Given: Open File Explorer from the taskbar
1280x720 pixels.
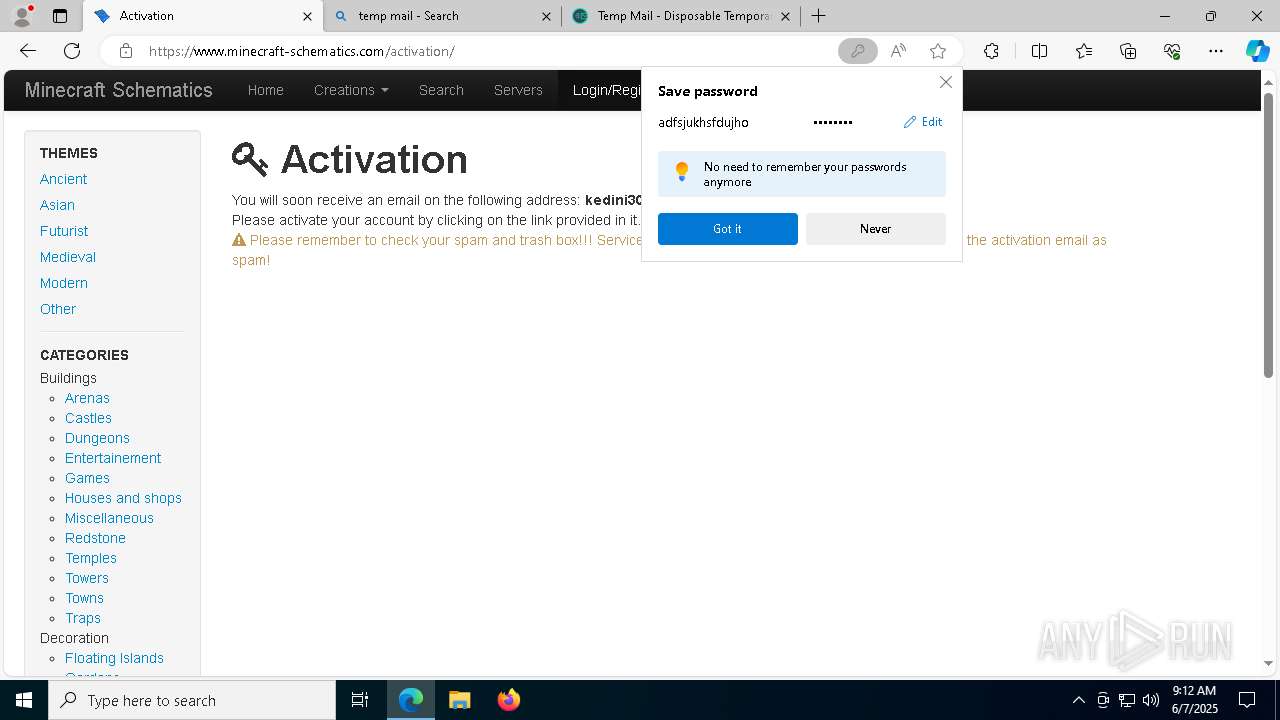Looking at the screenshot, I should [459, 700].
